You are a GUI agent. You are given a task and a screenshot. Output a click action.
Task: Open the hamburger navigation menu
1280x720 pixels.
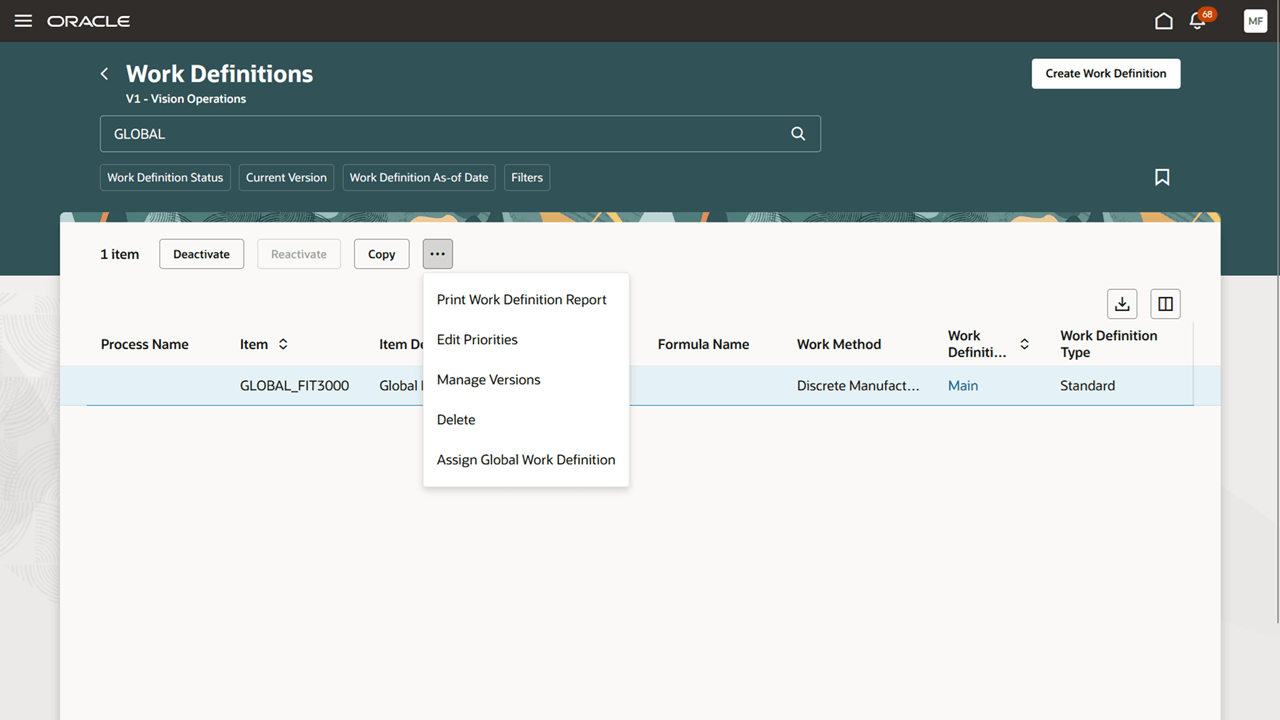23,21
